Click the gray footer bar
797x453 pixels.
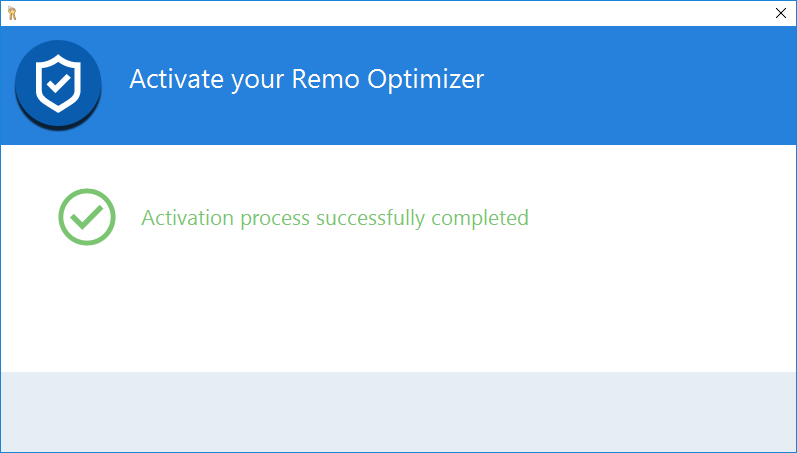pyautogui.click(x=398, y=411)
